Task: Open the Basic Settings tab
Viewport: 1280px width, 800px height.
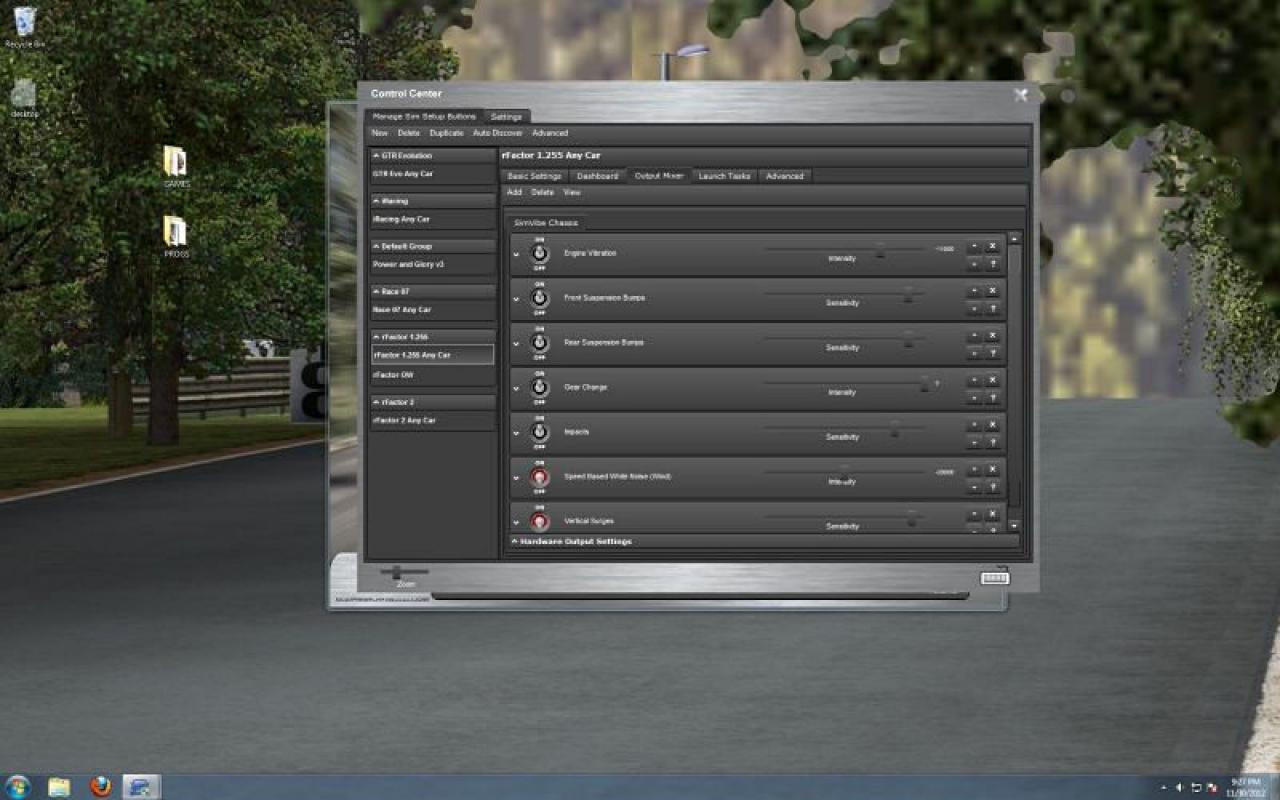Action: point(534,176)
